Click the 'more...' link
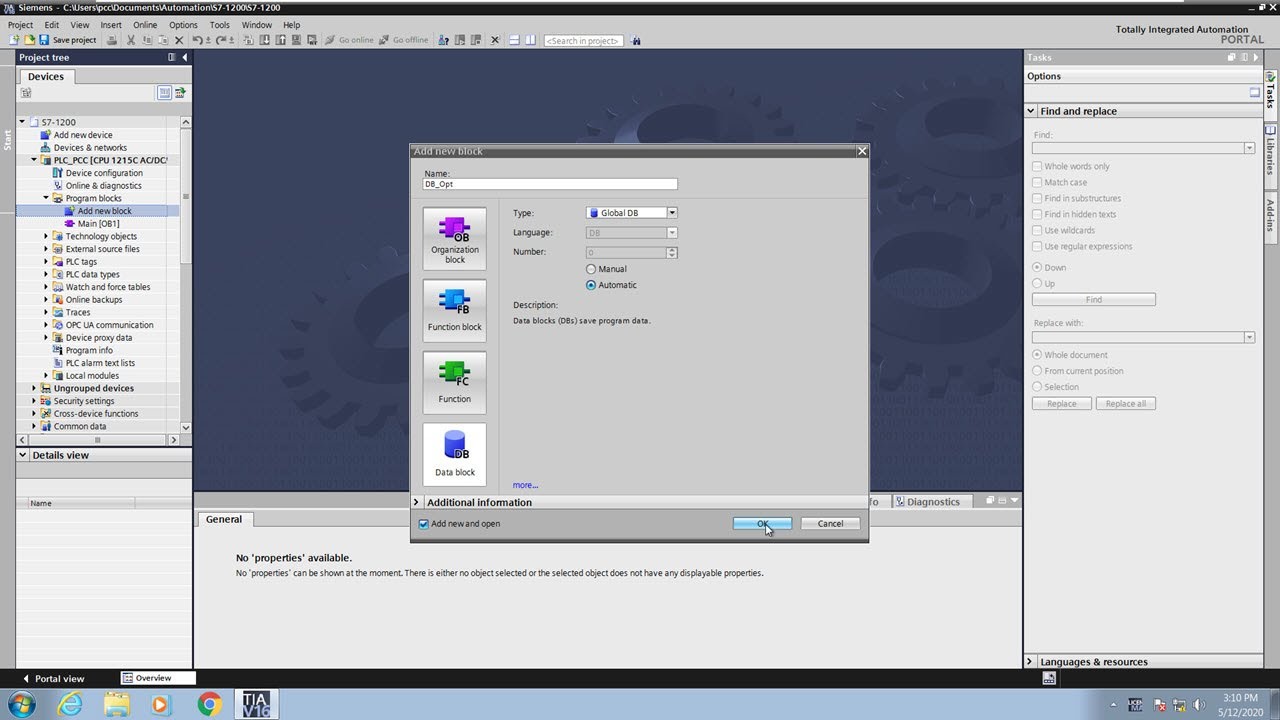Viewport: 1280px width, 720px height. pos(525,485)
